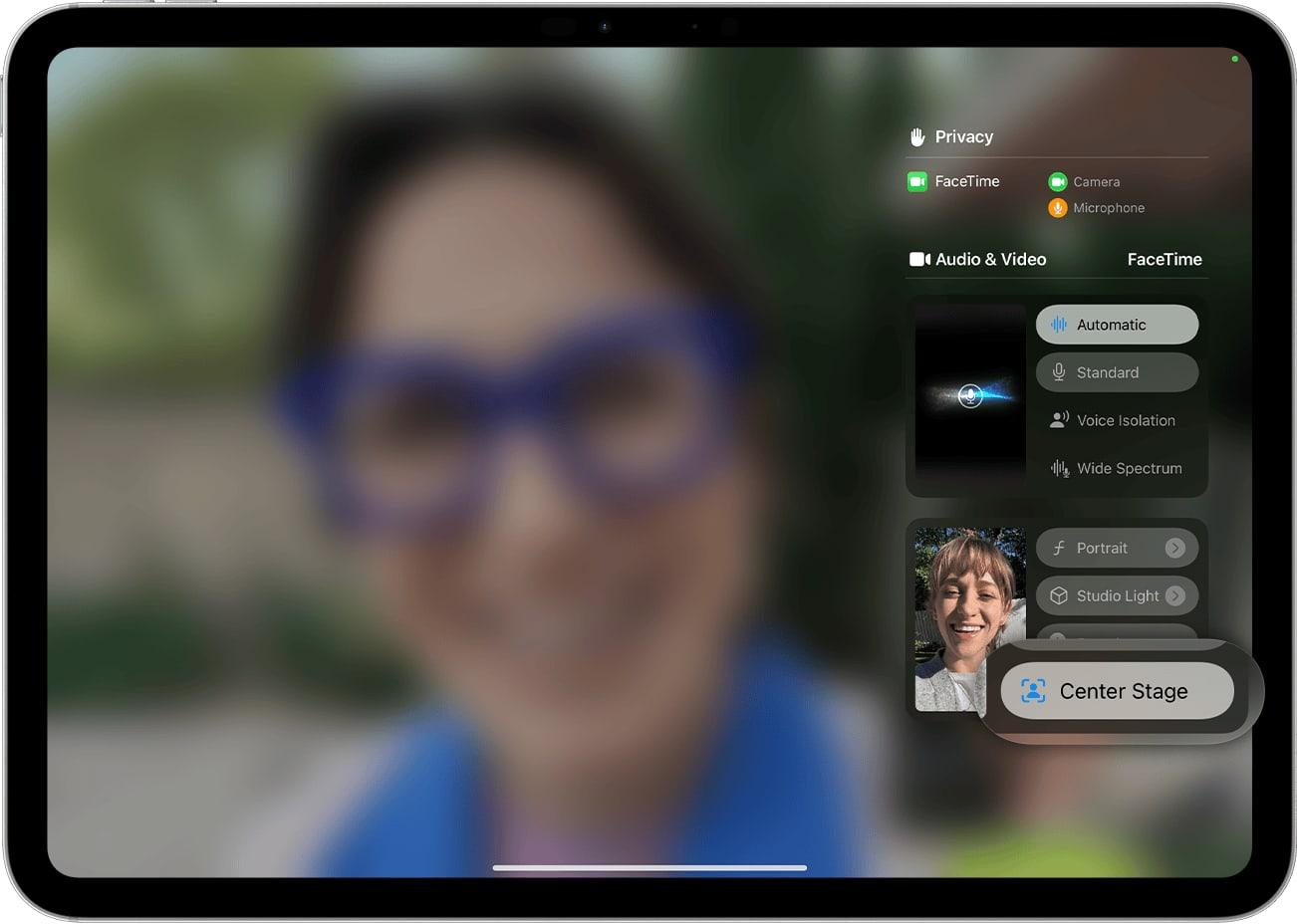Viewport: 1297px width, 924px height.
Task: Click the Center Stage person-frame icon
Action: [x=1033, y=691]
